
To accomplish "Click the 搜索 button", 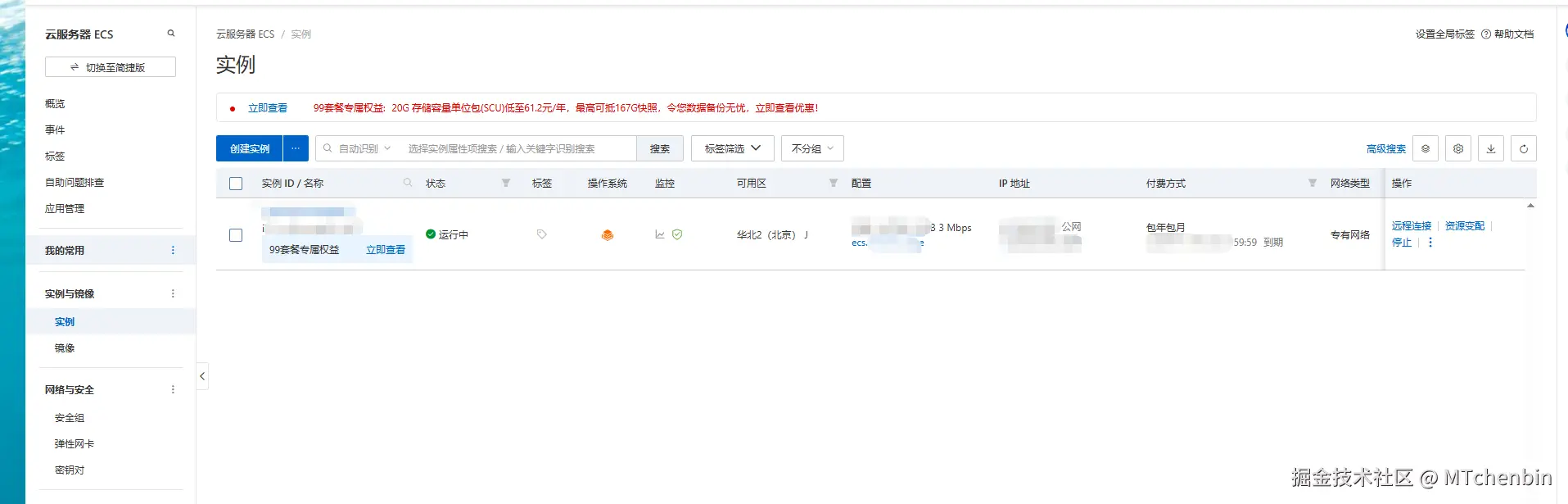I will click(x=660, y=148).
